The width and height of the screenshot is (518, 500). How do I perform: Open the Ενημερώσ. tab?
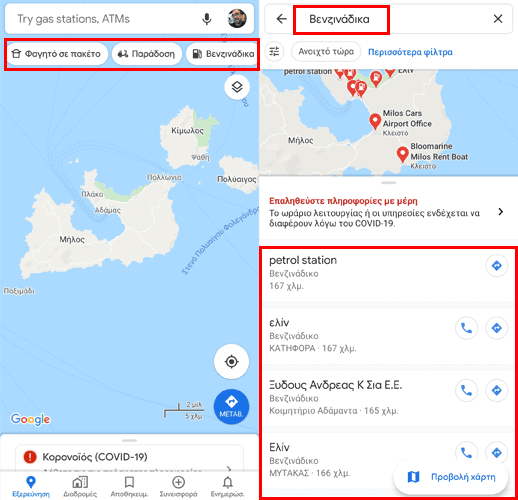tap(227, 487)
